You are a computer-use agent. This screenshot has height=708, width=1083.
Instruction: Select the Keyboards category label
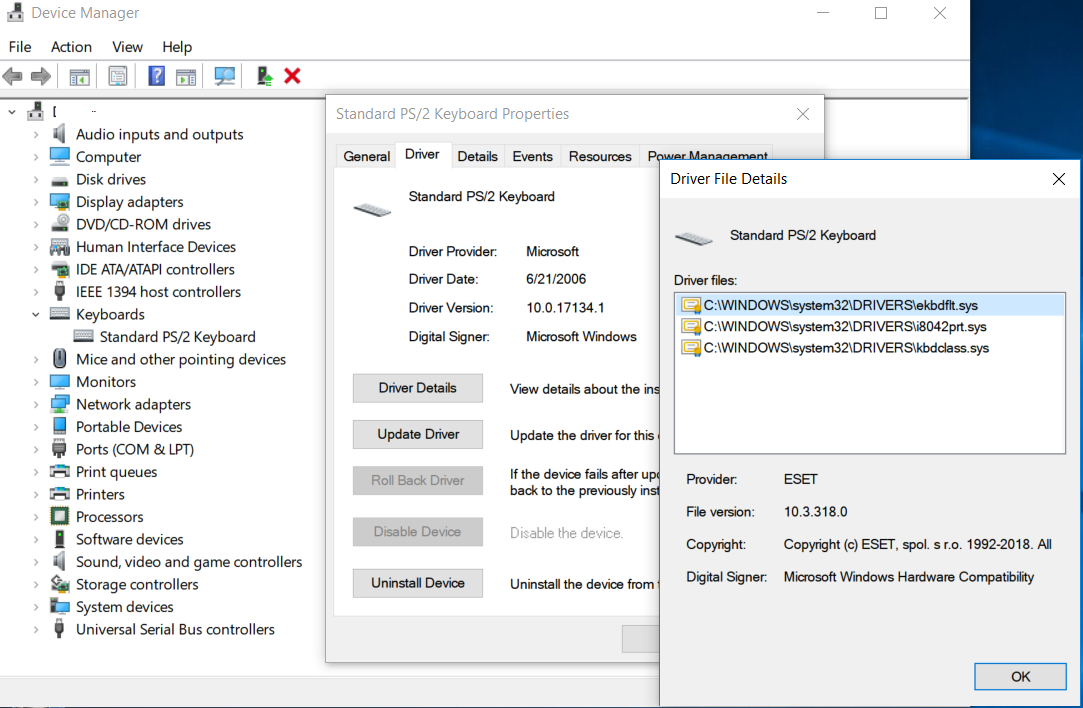point(110,314)
